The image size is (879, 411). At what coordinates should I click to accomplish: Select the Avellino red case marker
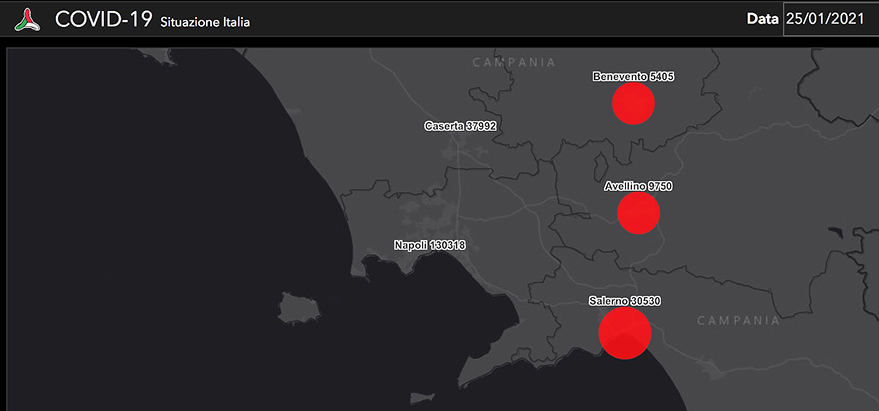639,213
